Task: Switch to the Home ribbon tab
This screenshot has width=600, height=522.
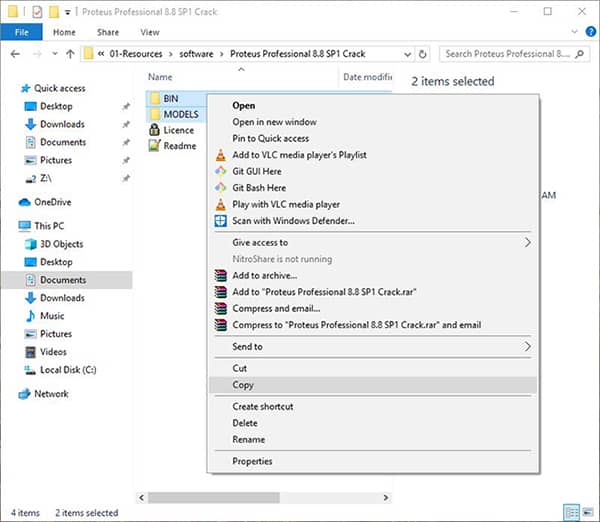Action: point(64,32)
